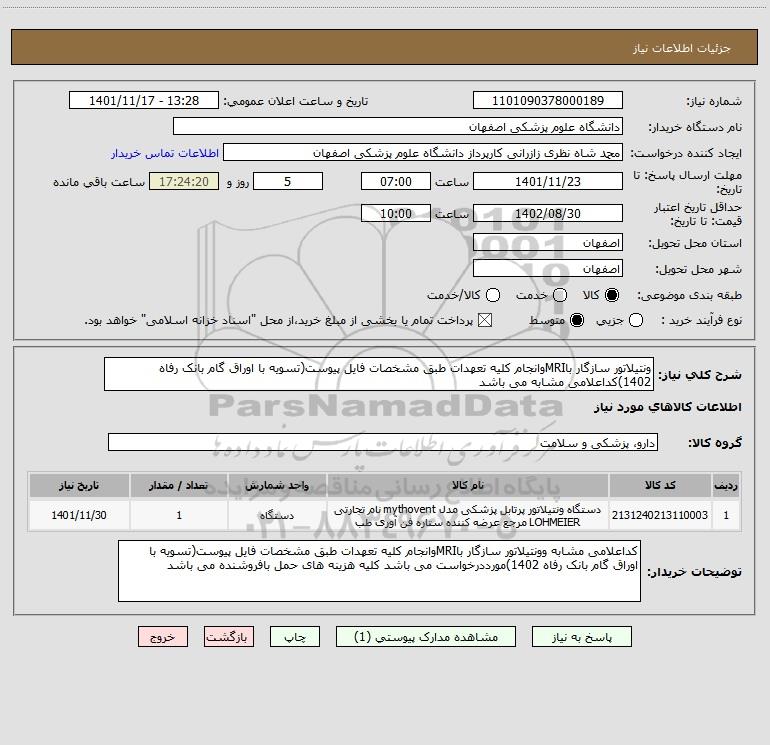Open مشاهده مدارک پیوستی (1) button
The width and height of the screenshot is (770, 745).
pyautogui.click(x=426, y=637)
